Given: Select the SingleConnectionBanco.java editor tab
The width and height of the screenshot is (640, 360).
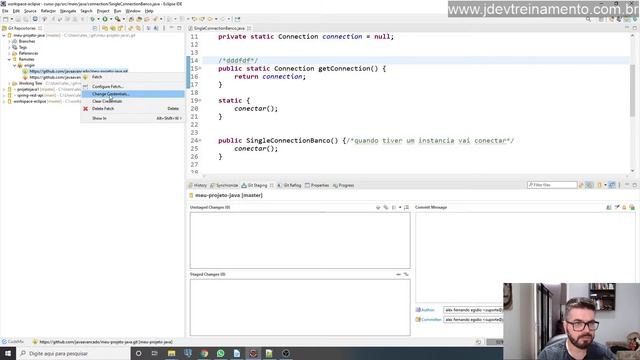Looking at the screenshot, I should 219,28.
